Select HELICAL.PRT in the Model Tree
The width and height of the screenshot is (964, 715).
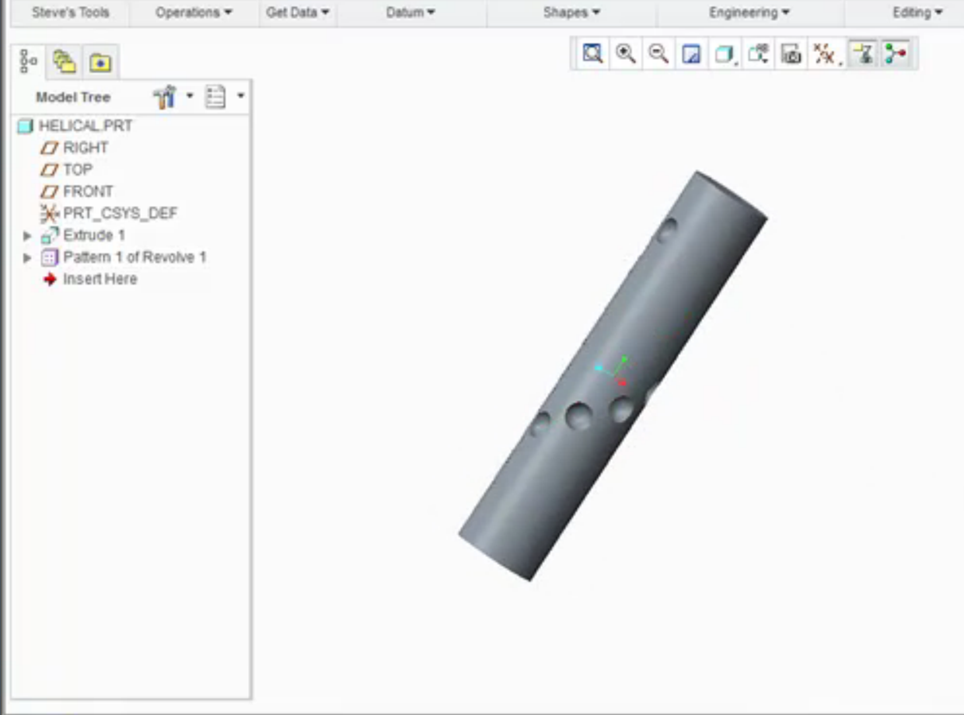click(x=85, y=126)
